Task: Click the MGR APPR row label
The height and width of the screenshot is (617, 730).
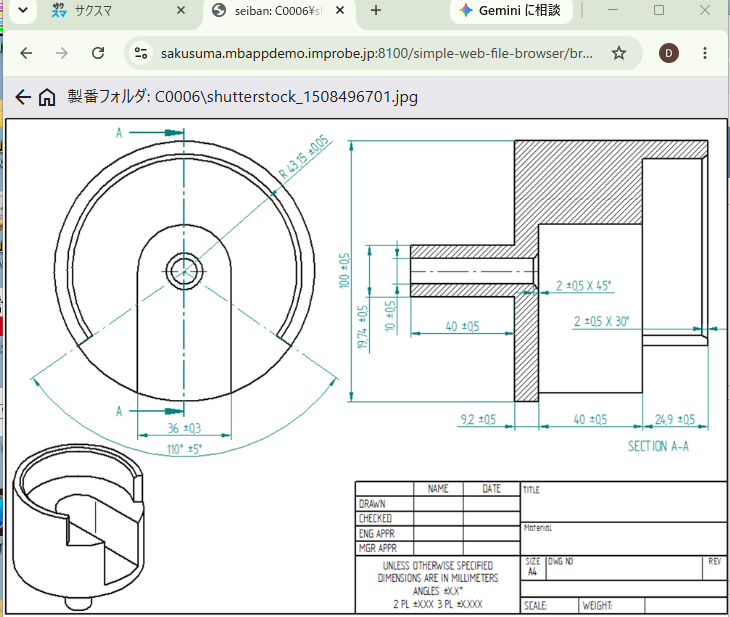Action: point(378,548)
